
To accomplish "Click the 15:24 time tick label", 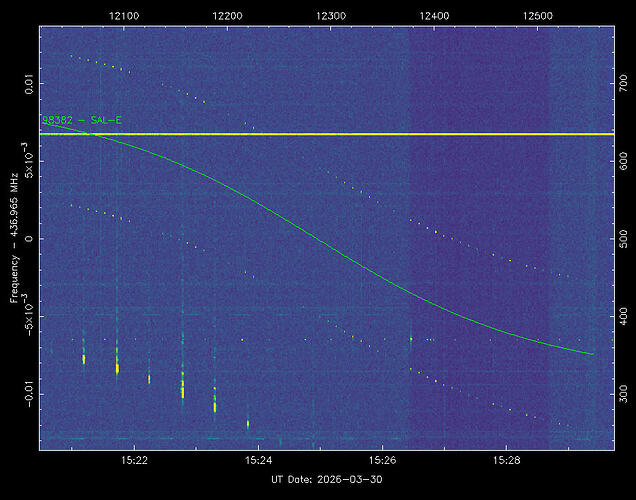I will point(258,461).
